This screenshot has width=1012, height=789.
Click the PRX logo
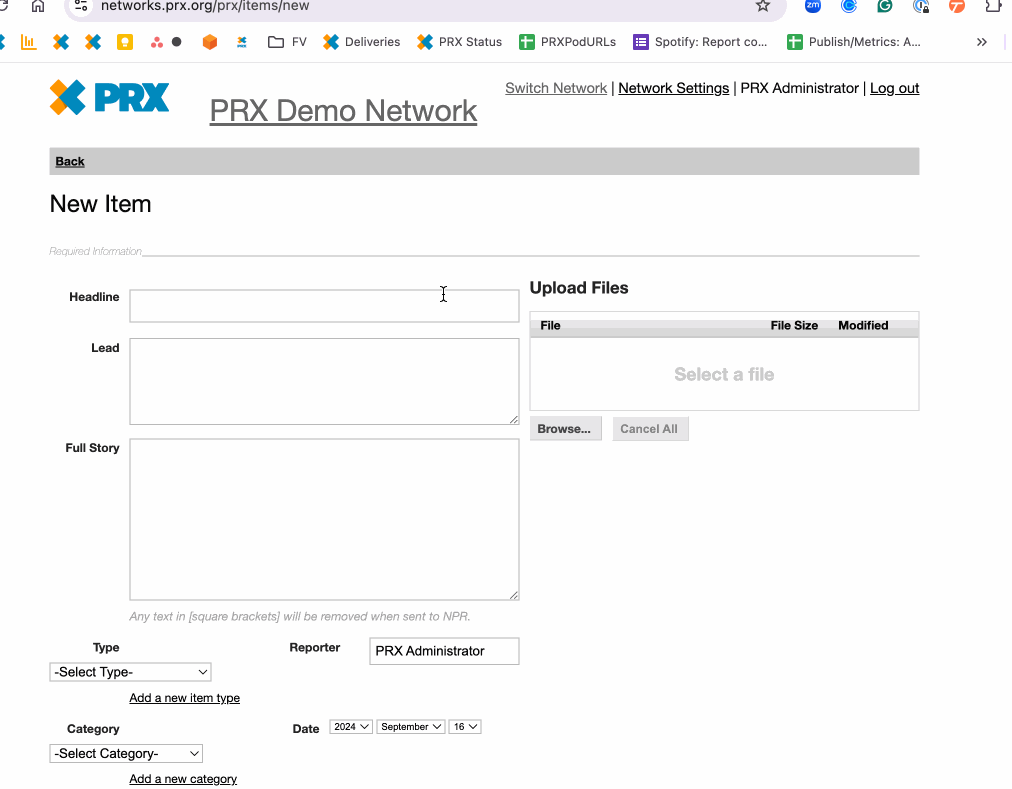pos(108,98)
